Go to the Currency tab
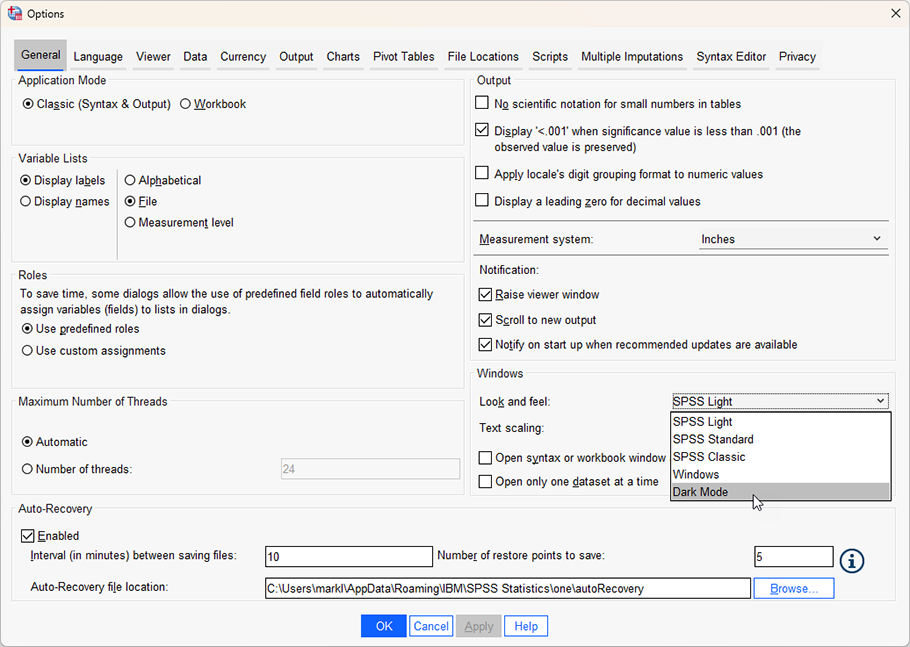Image resolution: width=910 pixels, height=647 pixels. pos(243,57)
